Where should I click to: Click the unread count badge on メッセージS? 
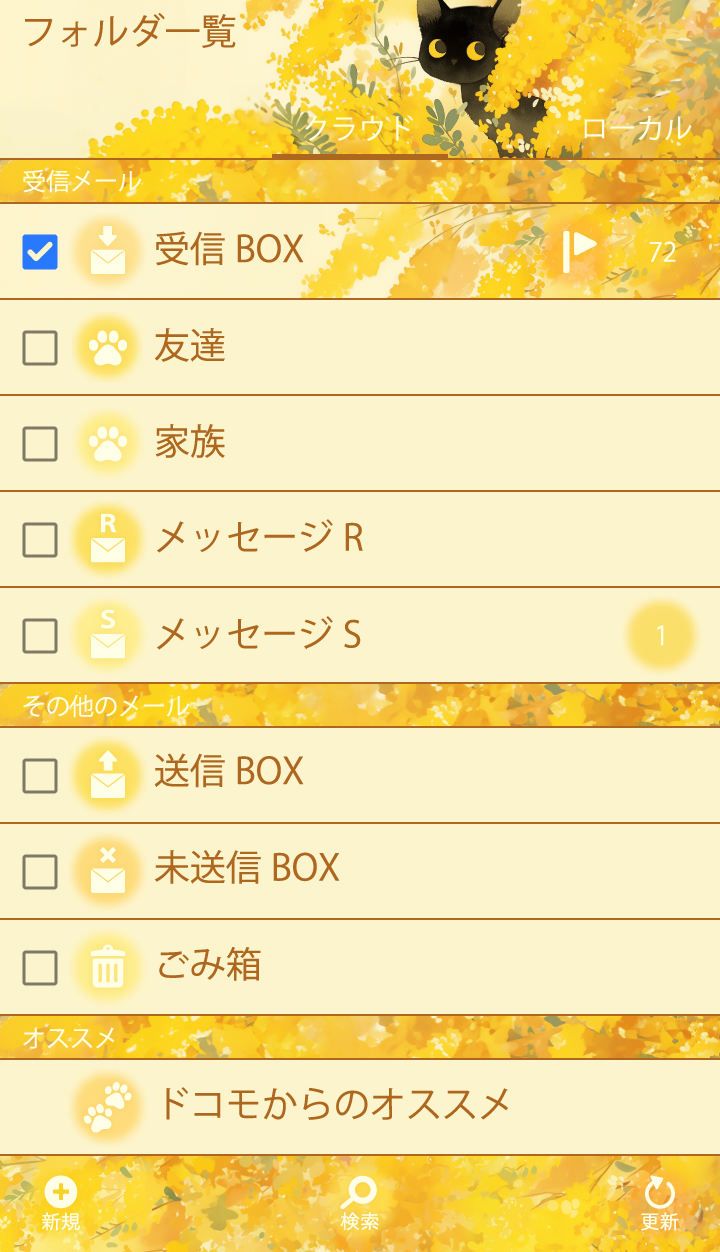[x=660, y=635]
